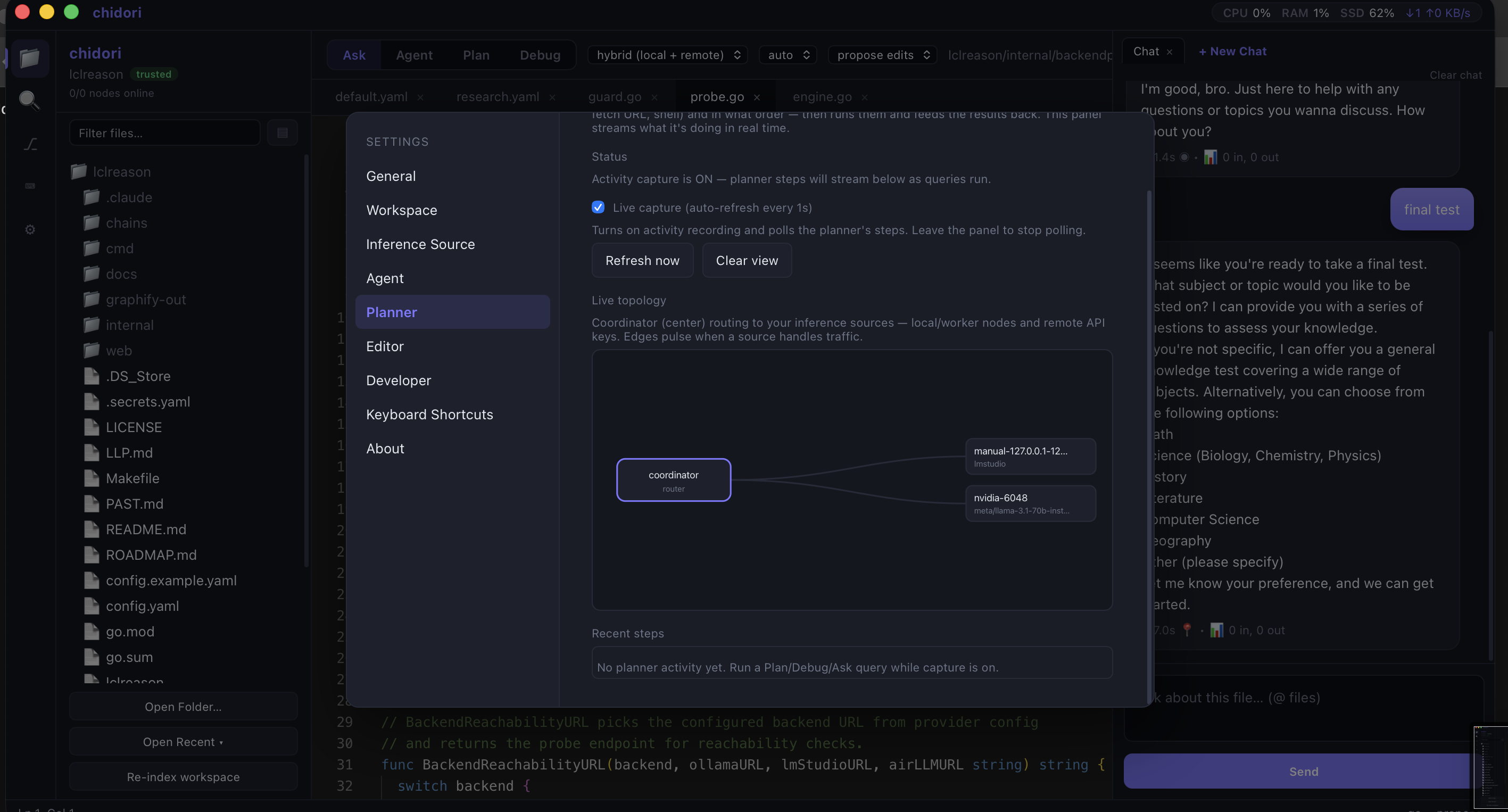Click the manual-127.0.0.1 lmstudio node
1508x812 pixels.
point(1030,456)
